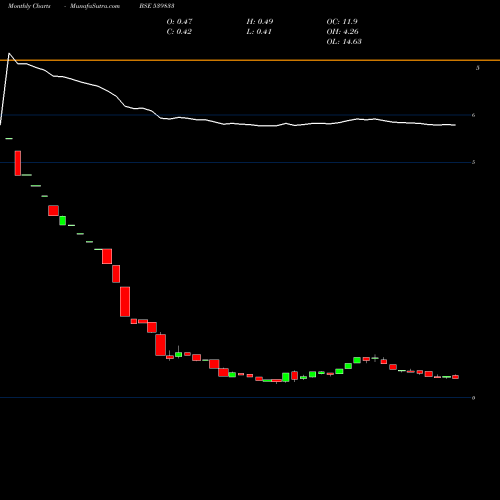Click the "6" price axis label

473,115
